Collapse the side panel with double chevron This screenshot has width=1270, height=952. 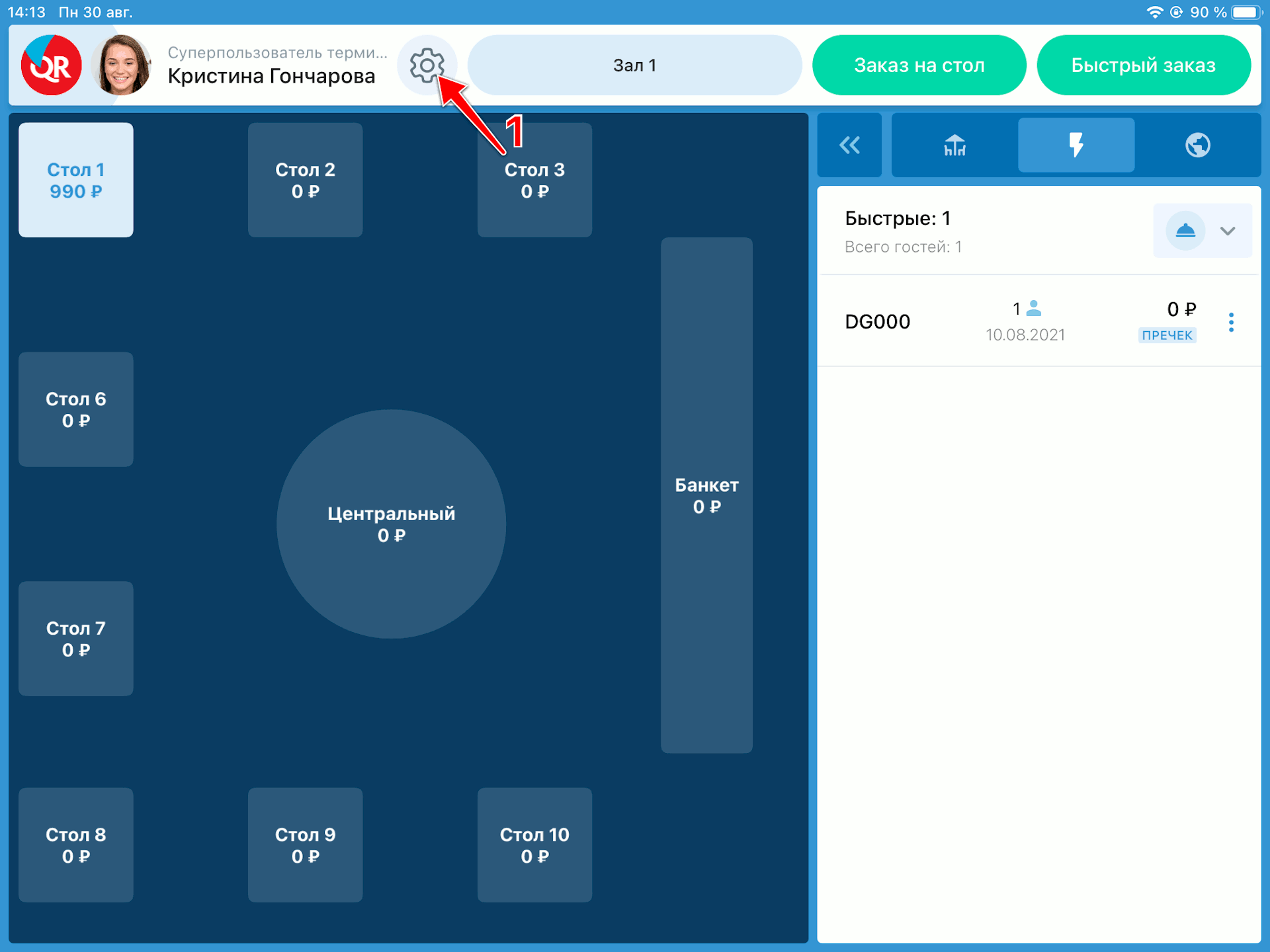849,145
